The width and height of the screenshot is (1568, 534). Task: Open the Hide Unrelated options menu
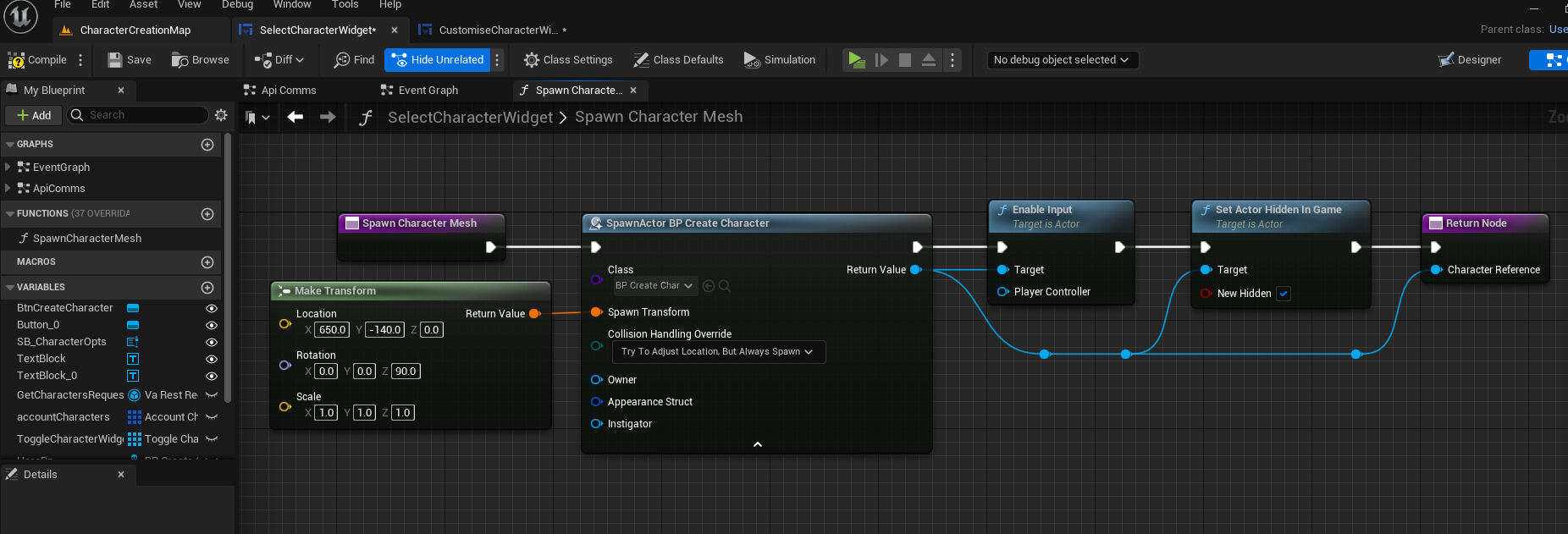click(498, 60)
